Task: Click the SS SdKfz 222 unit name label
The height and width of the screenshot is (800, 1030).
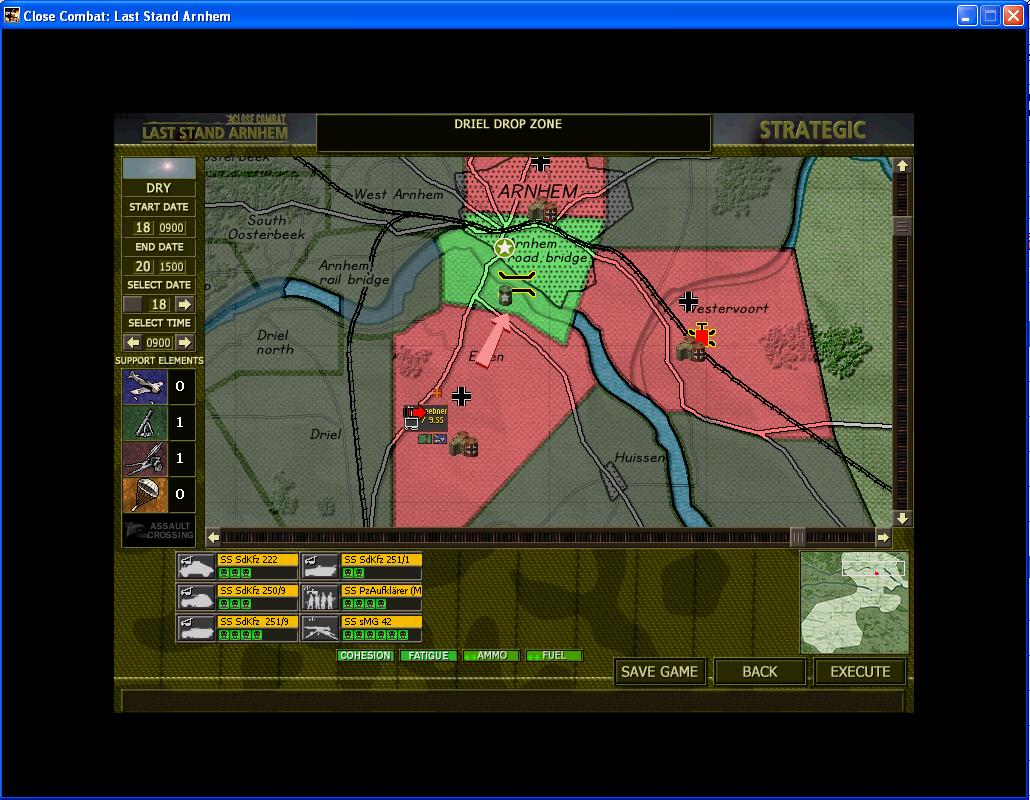Action: pos(257,560)
